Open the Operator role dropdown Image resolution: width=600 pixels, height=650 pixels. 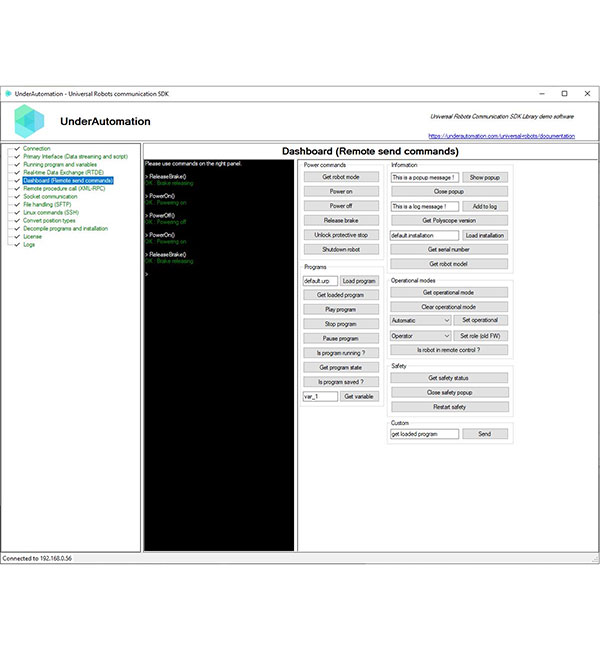[420, 336]
